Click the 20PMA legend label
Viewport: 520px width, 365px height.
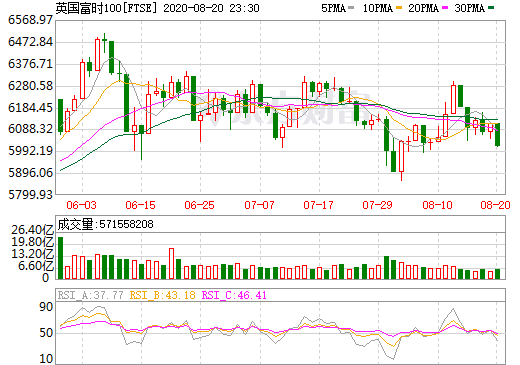click(423, 8)
